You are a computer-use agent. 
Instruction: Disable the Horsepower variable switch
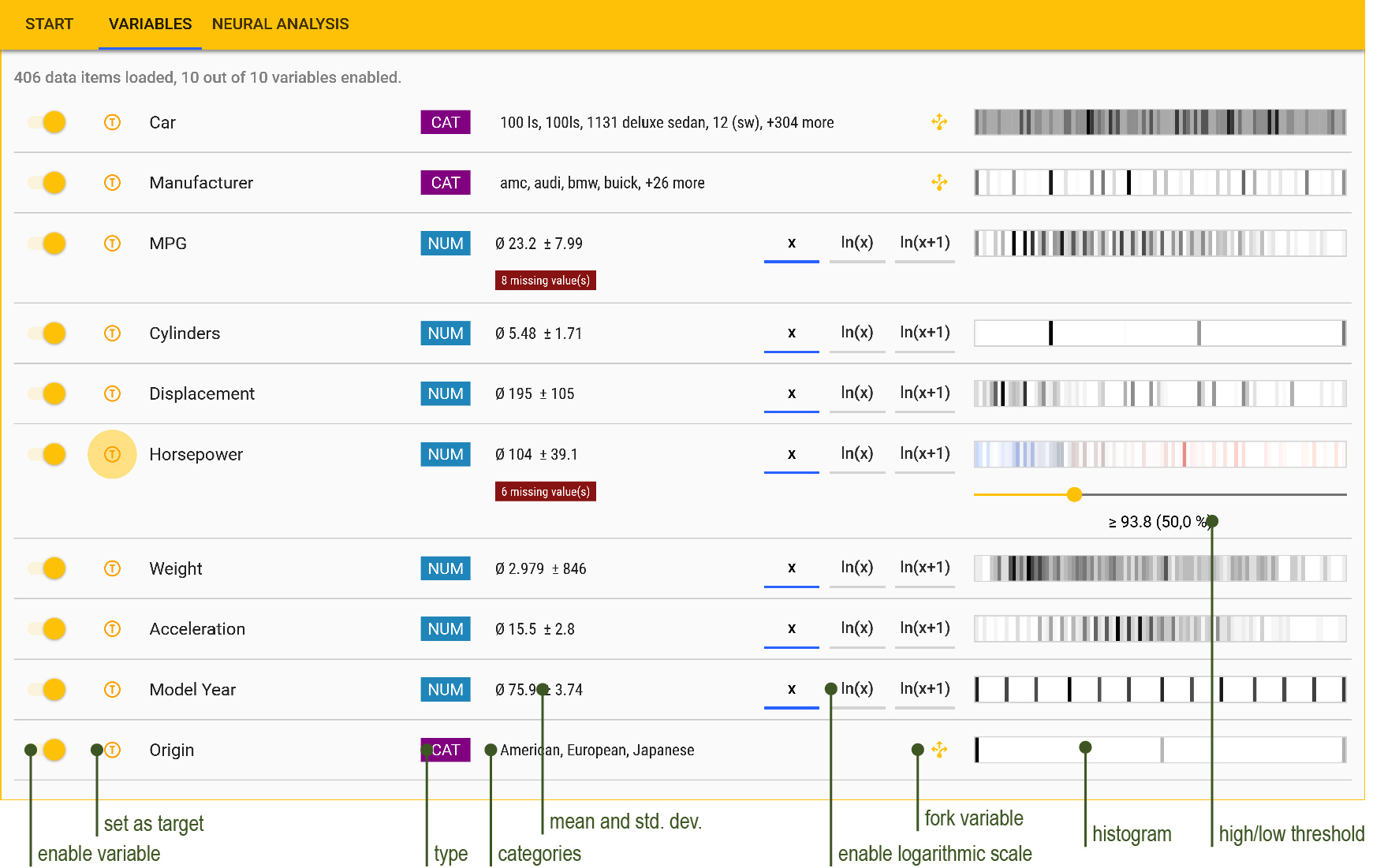point(47,454)
